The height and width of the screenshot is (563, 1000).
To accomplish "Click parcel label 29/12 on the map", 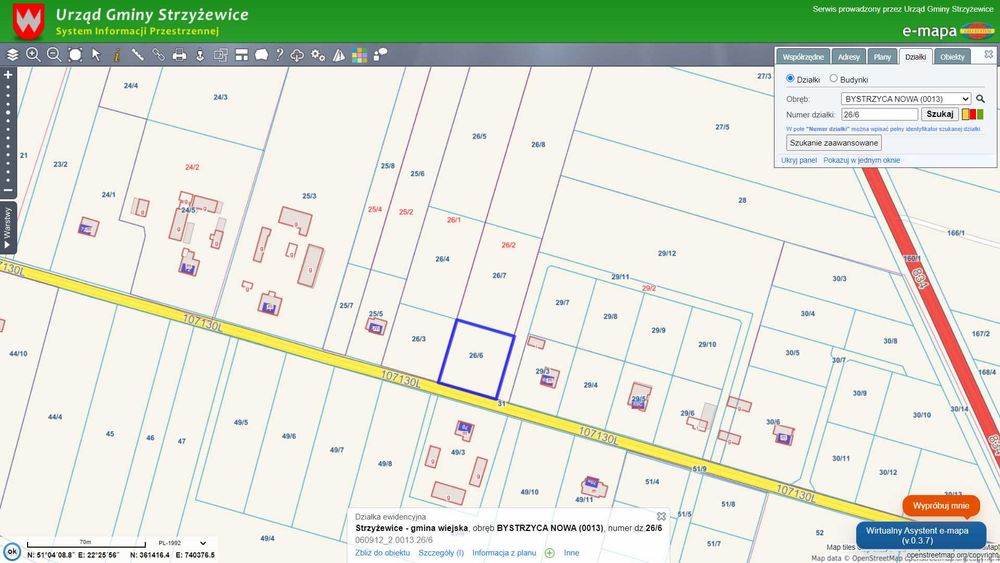I will [x=666, y=253].
